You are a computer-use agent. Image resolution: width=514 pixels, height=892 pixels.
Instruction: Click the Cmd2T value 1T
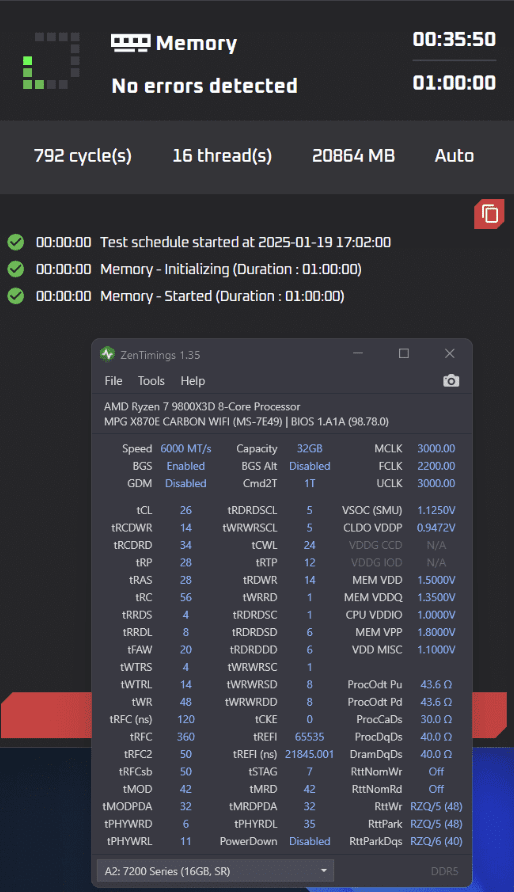309,484
